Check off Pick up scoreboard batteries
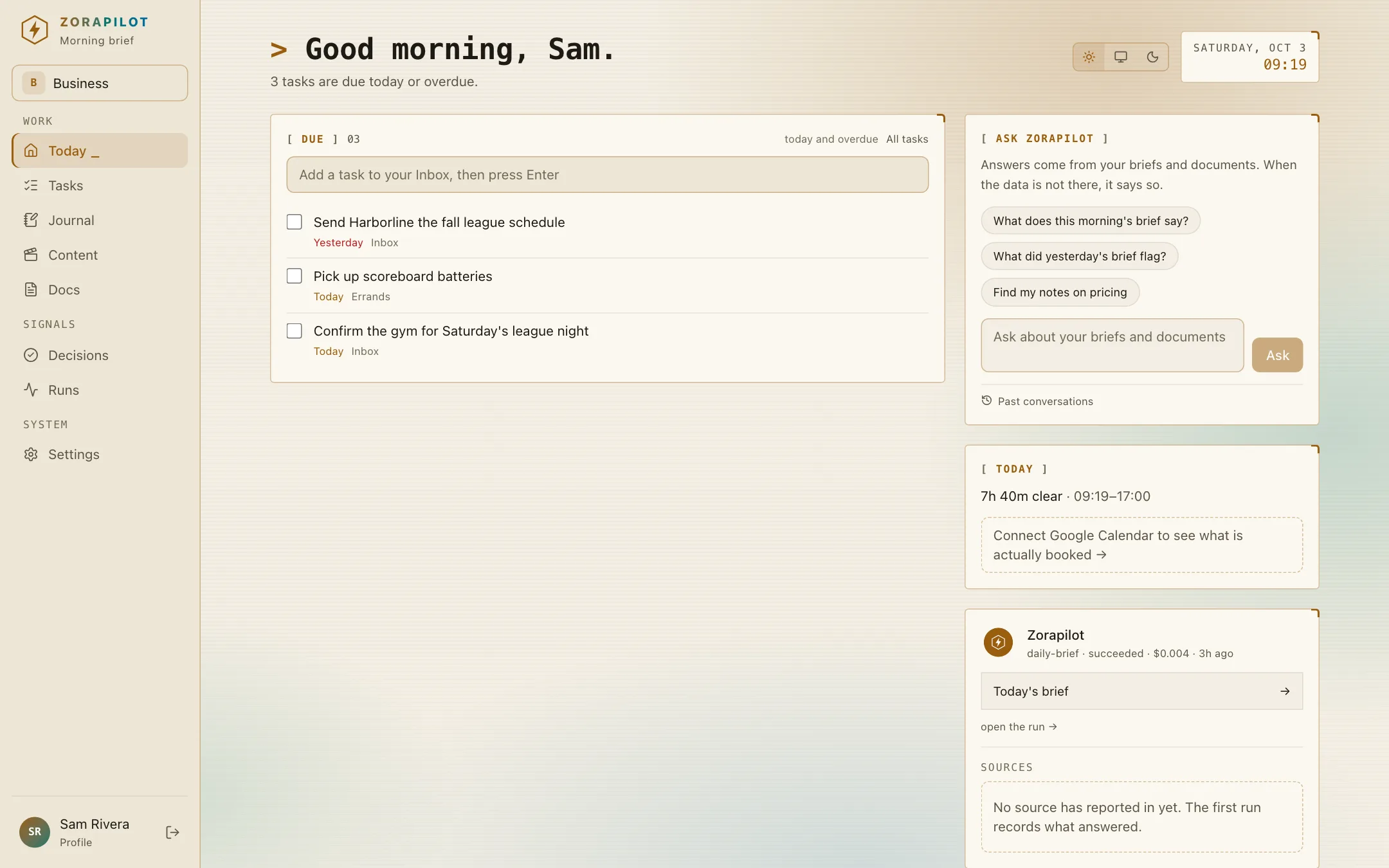1389x868 pixels. (295, 276)
